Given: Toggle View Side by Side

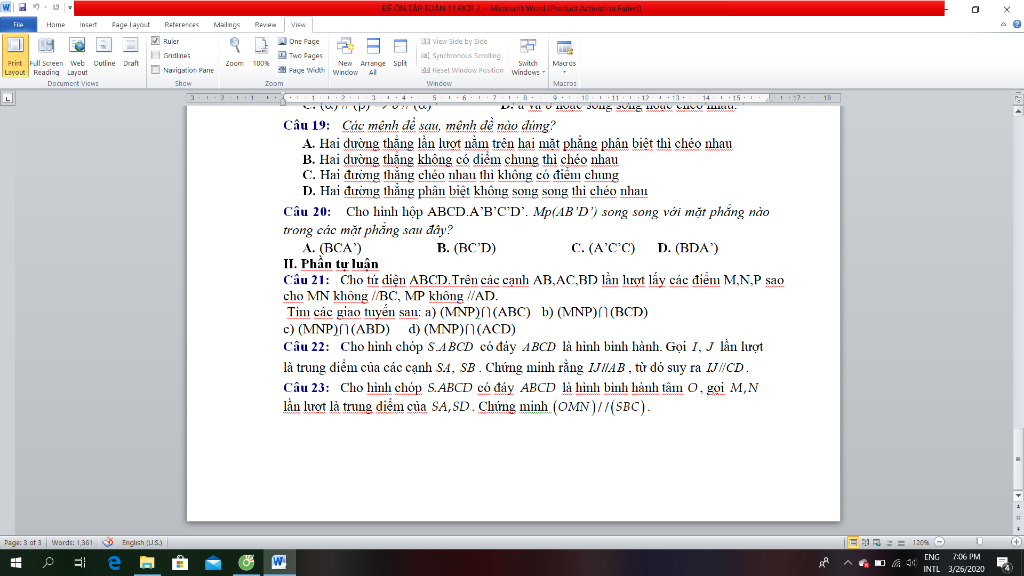Looking at the screenshot, I should [455, 41].
